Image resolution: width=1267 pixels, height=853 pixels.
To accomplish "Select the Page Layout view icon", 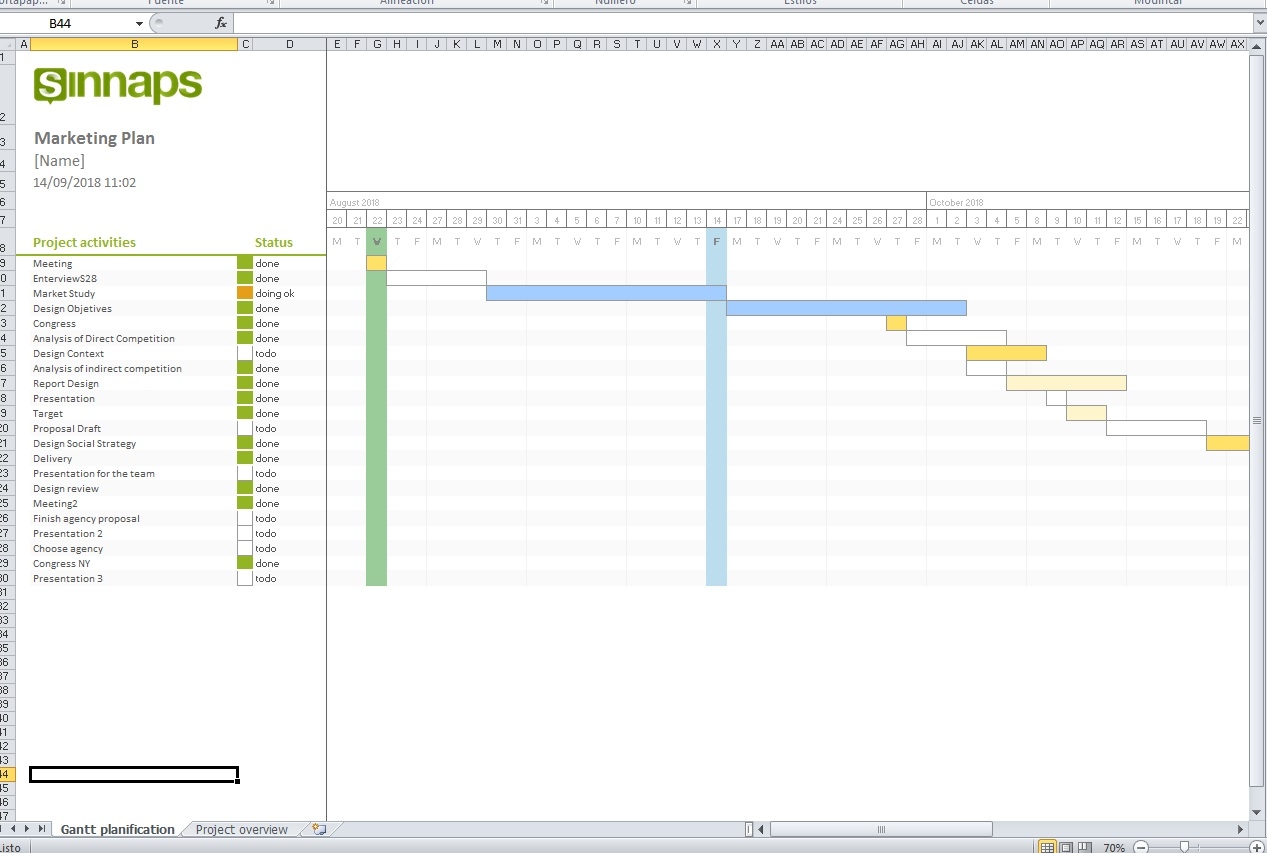I will [x=1067, y=846].
